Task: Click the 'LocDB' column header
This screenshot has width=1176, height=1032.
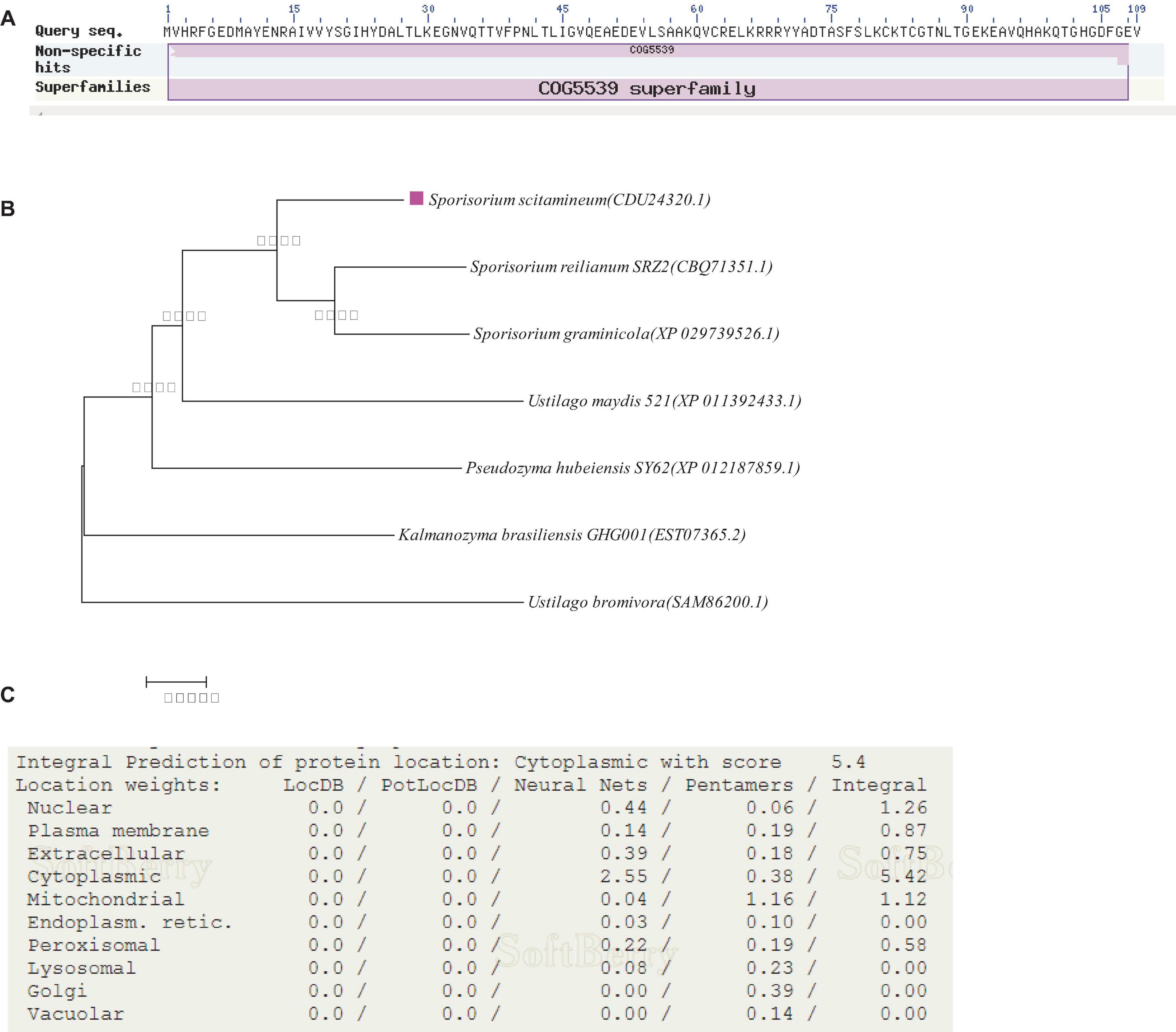Action: click(314, 785)
